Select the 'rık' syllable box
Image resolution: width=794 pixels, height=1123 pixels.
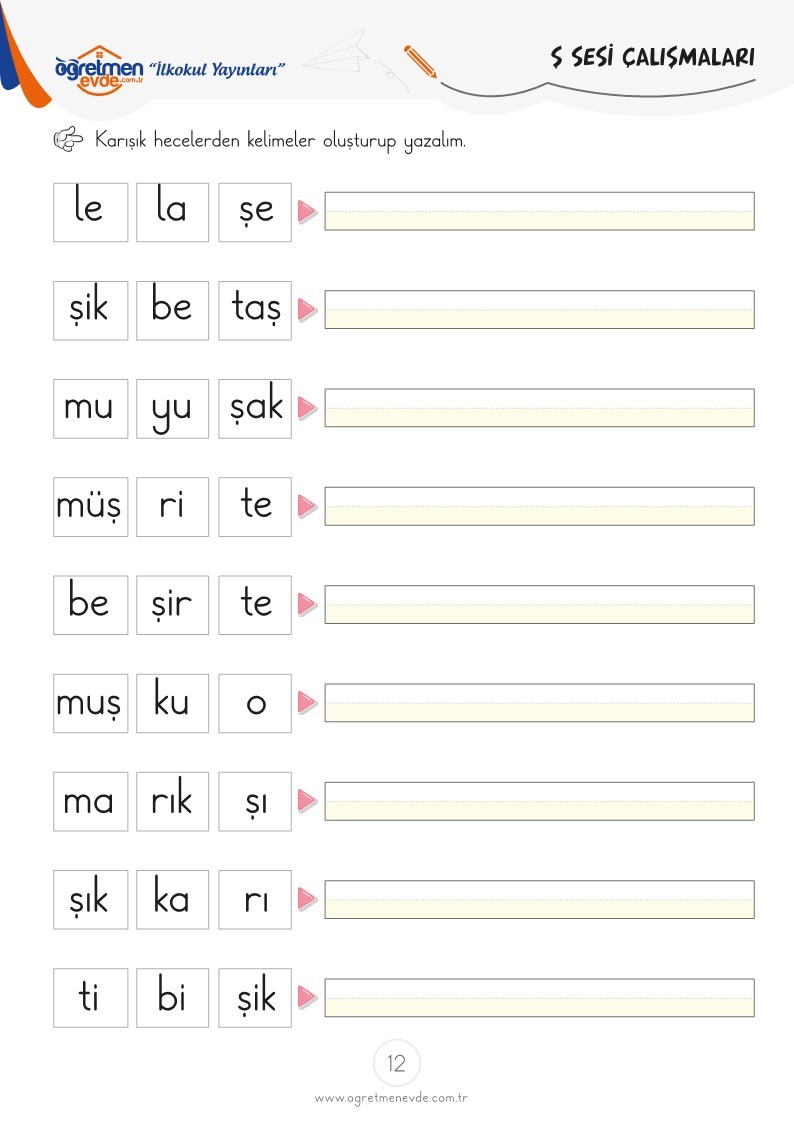tap(173, 801)
